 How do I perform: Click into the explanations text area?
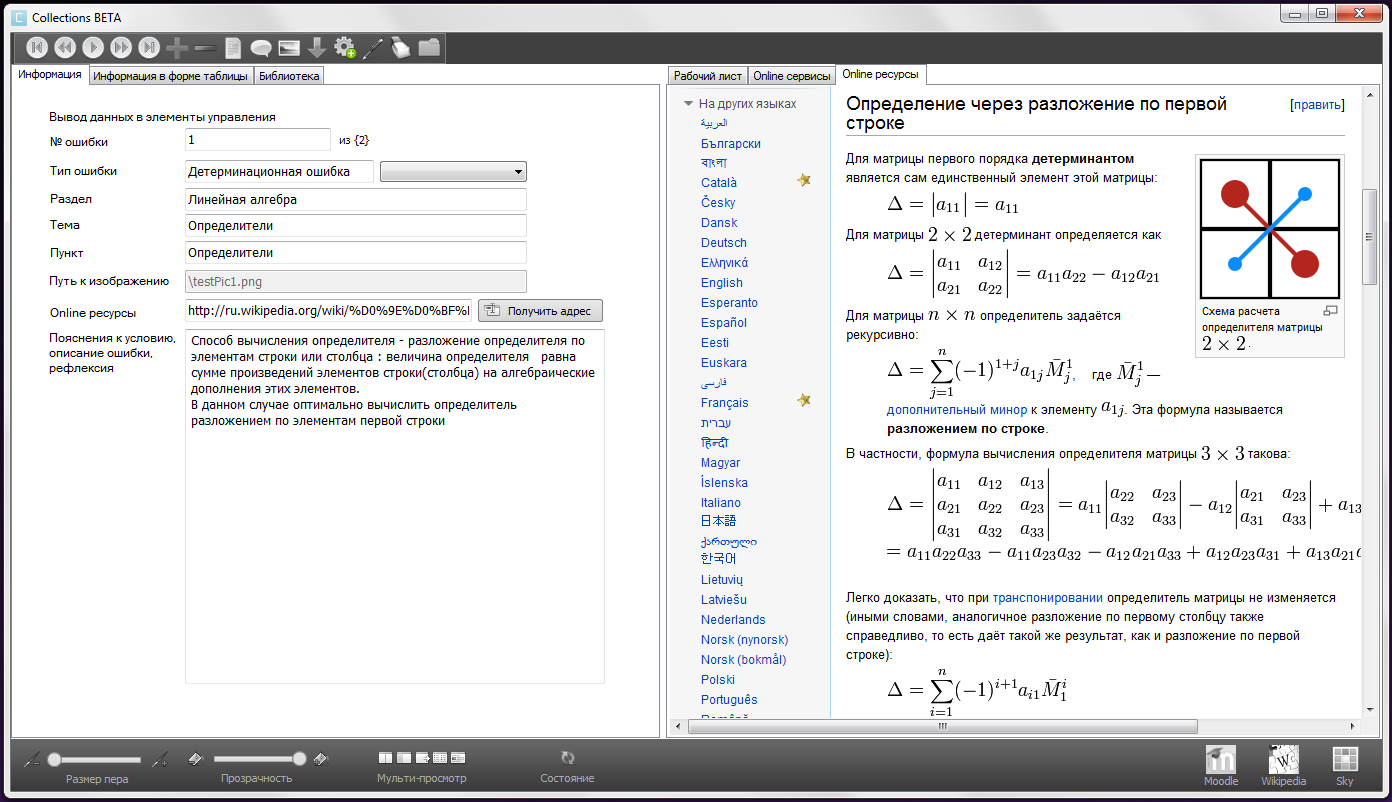coord(395,506)
